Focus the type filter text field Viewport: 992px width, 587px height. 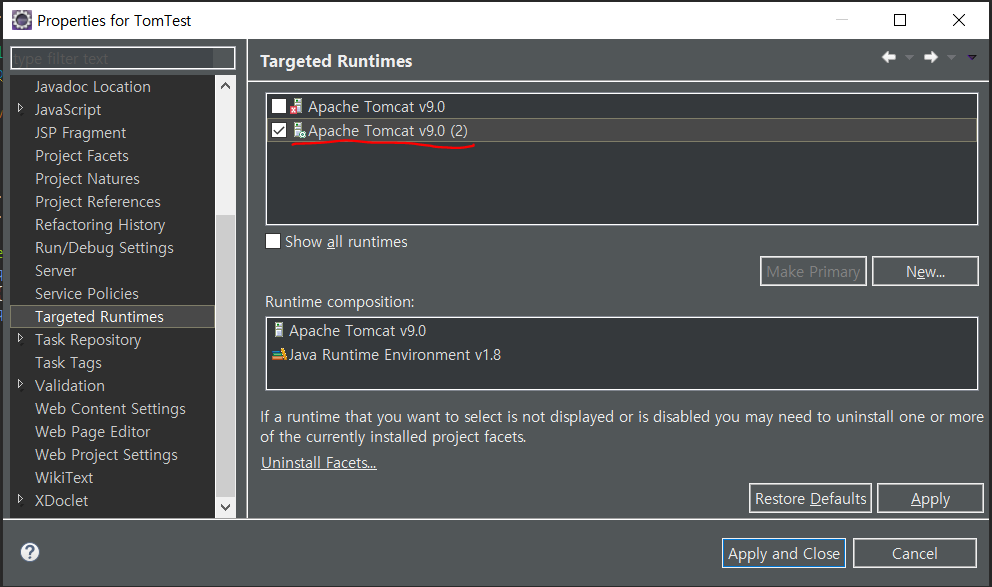coord(123,58)
